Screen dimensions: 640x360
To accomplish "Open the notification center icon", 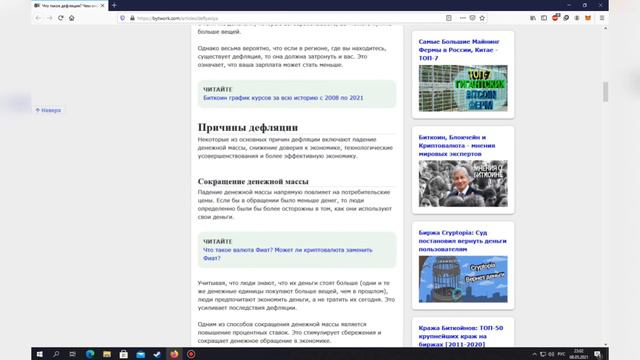I will tap(598, 354).
